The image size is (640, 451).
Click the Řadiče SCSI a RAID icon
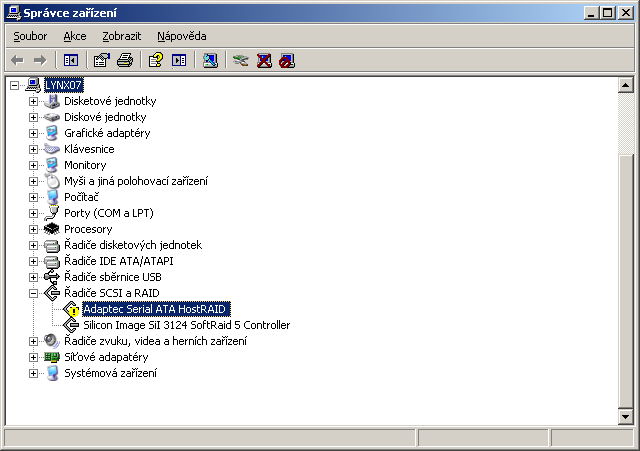click(52, 293)
